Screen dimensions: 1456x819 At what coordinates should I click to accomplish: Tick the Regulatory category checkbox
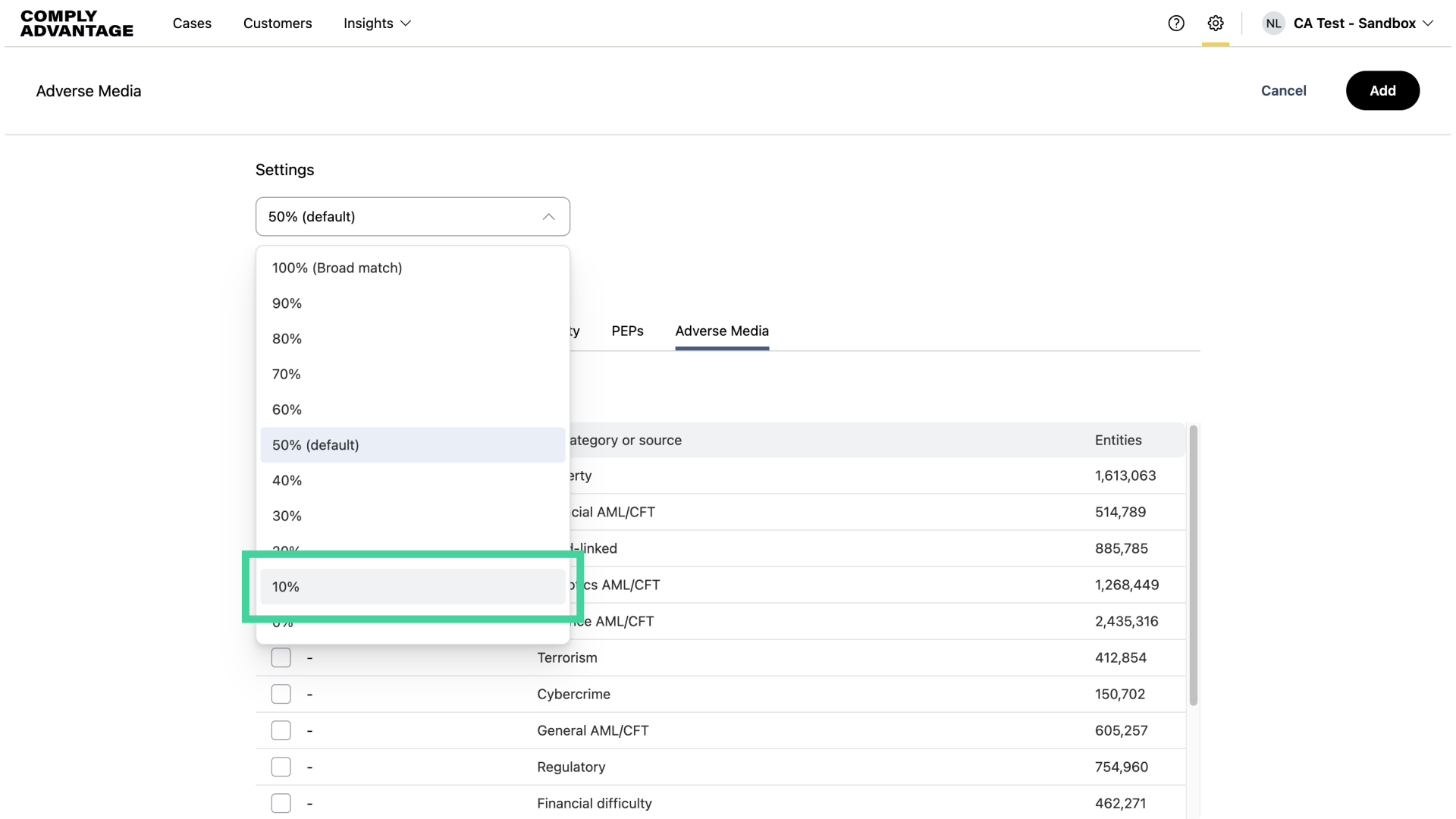click(x=281, y=767)
